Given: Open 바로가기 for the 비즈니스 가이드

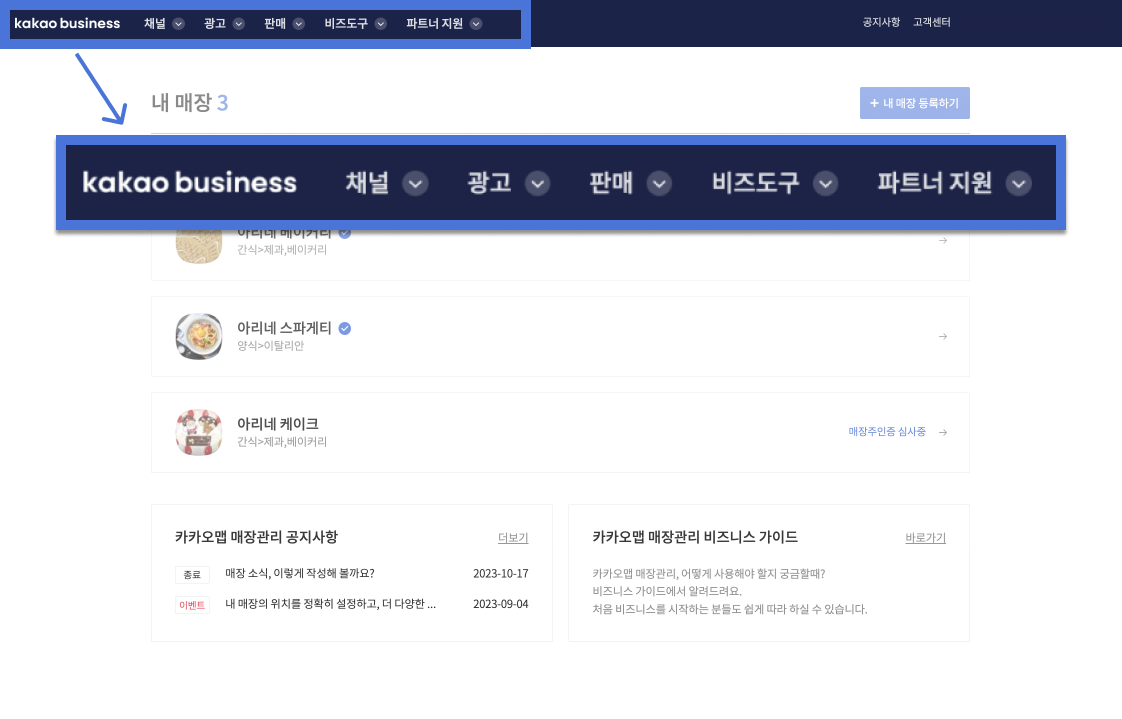Looking at the screenshot, I should 925,538.
